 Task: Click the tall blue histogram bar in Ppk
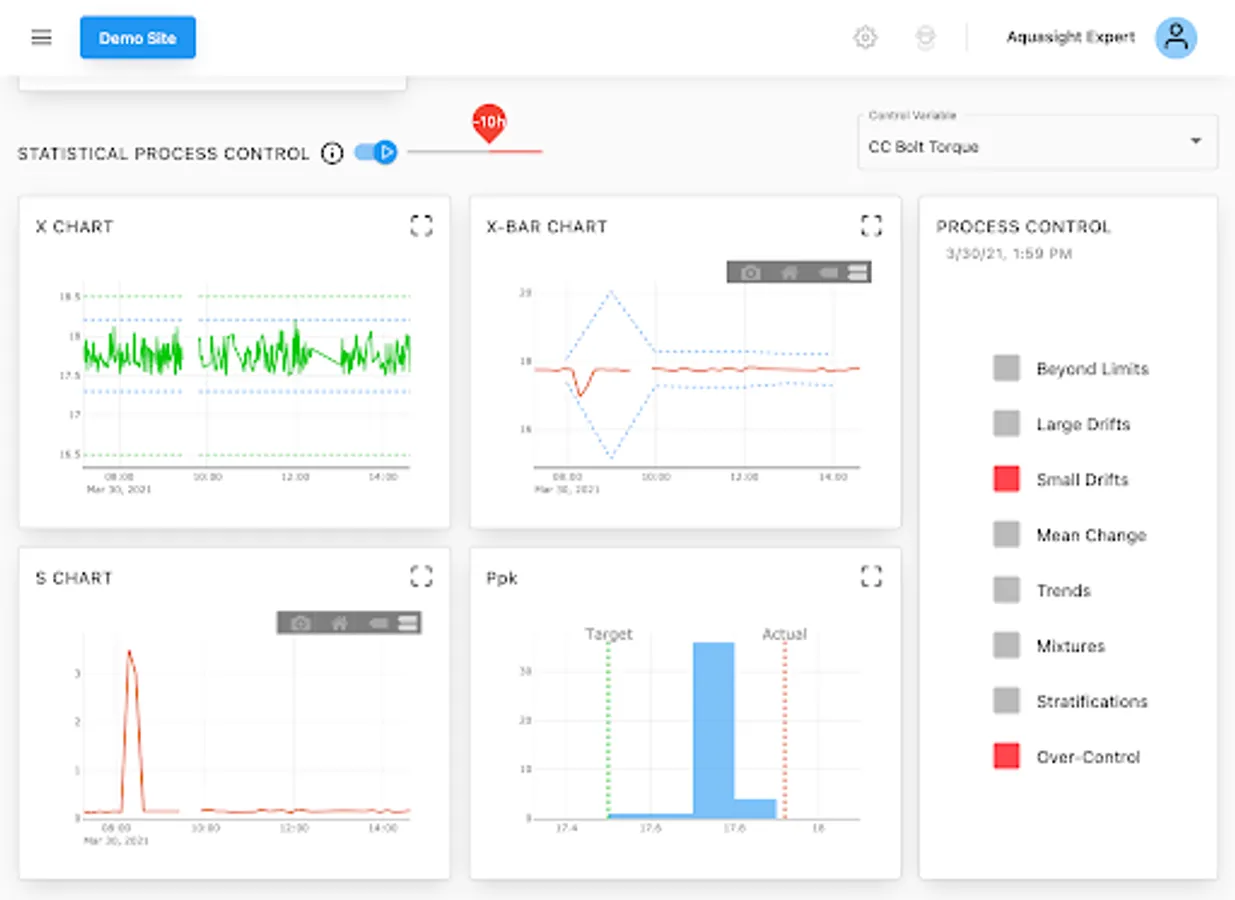(x=713, y=730)
